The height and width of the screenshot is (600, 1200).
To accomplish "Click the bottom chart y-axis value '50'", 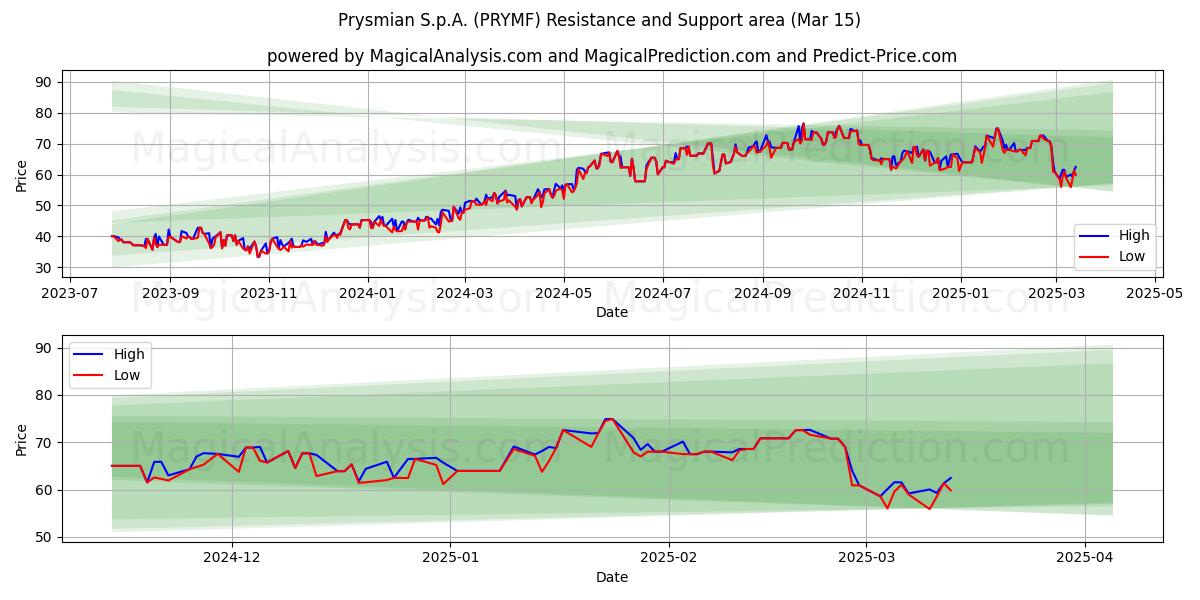I will pos(46,537).
